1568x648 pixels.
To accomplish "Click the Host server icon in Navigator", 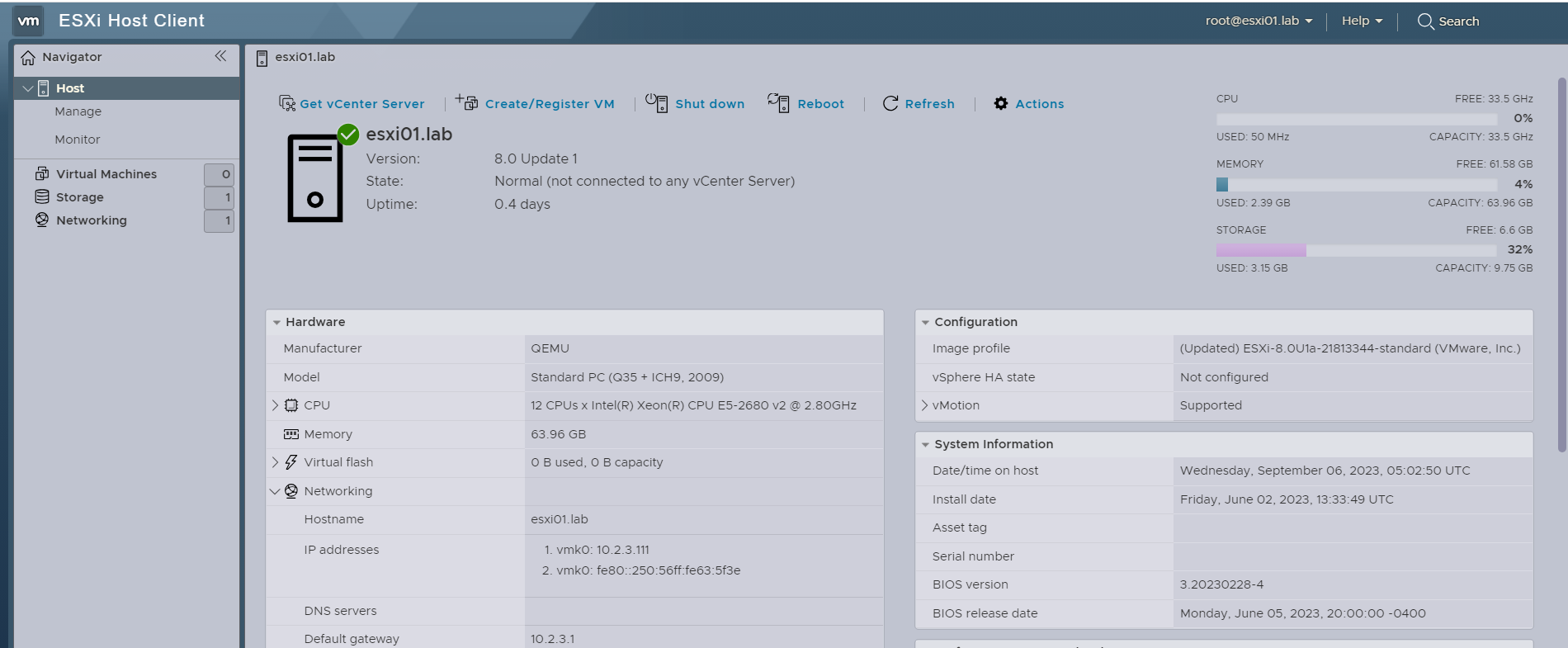I will [44, 88].
